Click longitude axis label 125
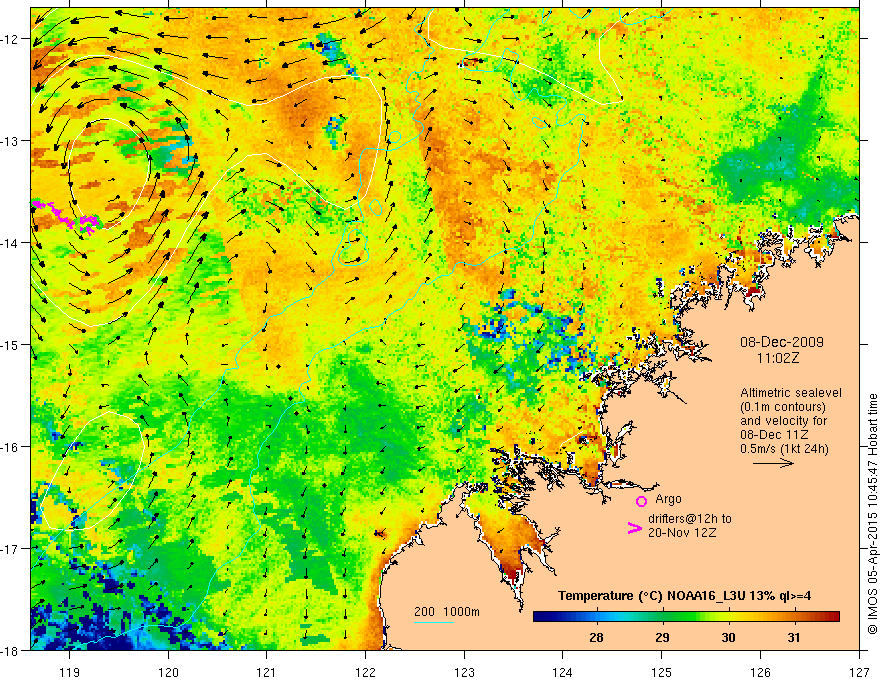The width and height of the screenshot is (880, 680). [x=662, y=672]
